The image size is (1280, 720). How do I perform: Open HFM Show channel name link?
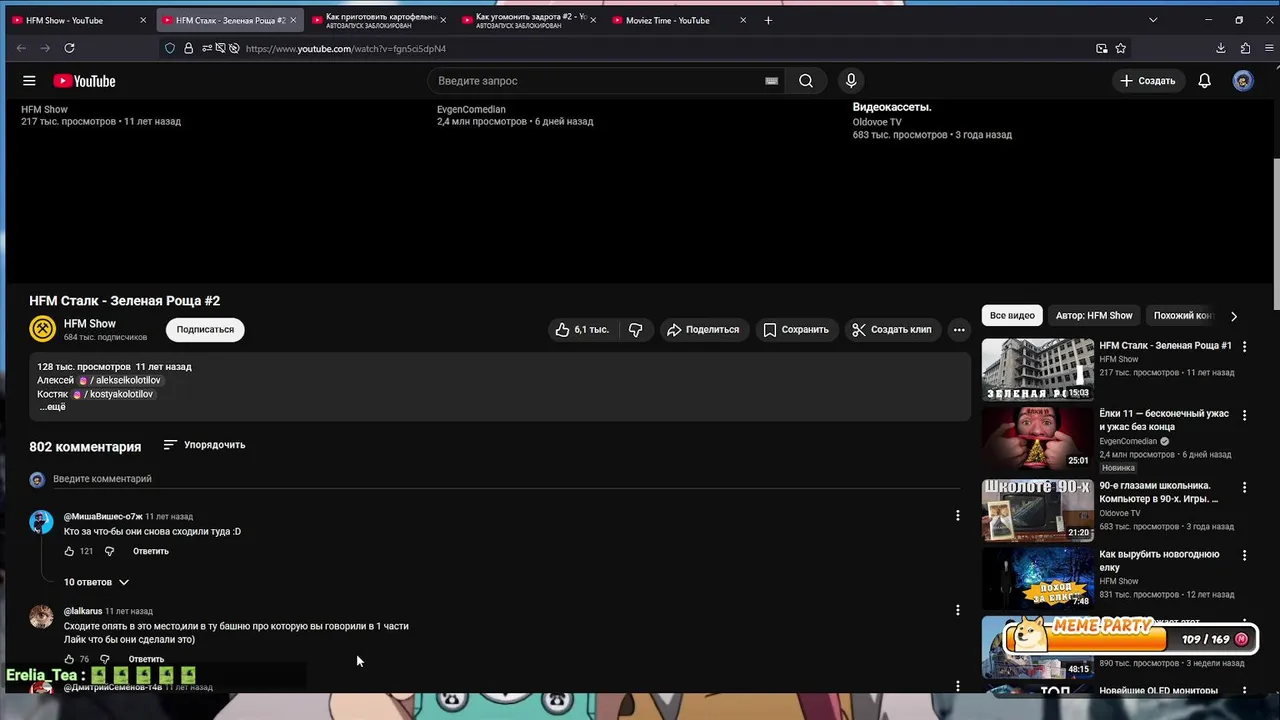click(90, 324)
